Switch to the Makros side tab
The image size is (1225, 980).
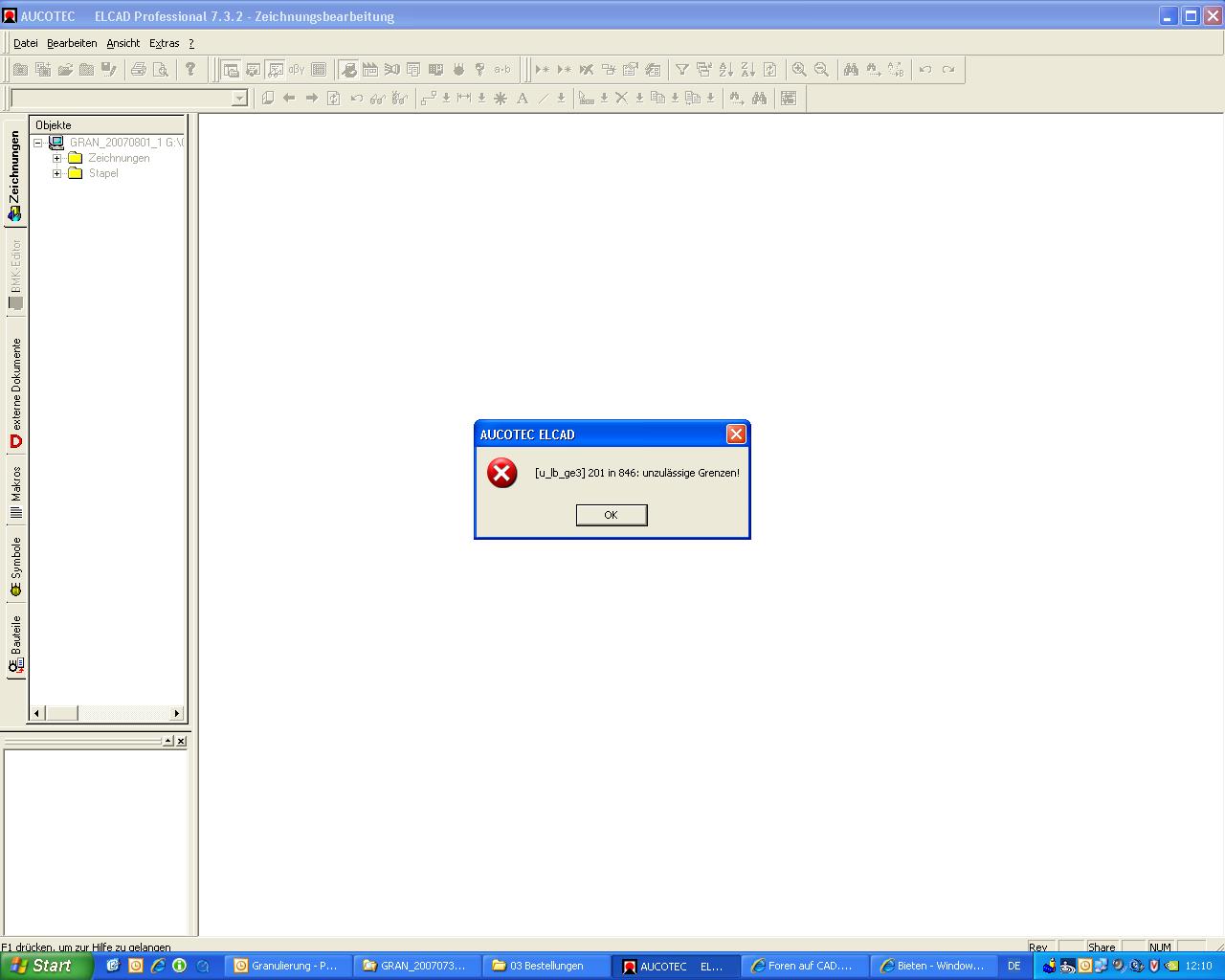tap(15, 492)
